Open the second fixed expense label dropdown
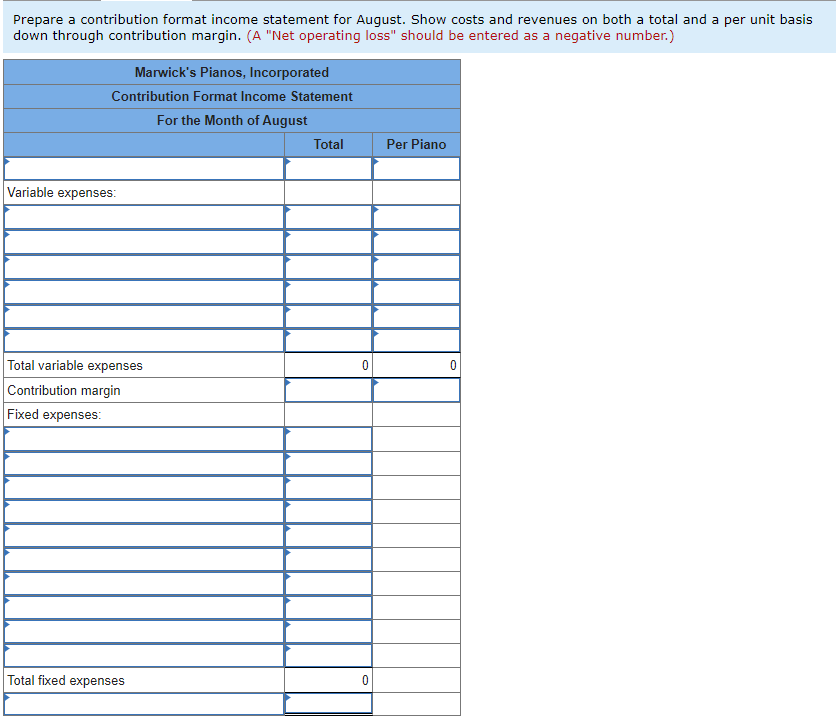The width and height of the screenshot is (836, 723). tap(144, 463)
